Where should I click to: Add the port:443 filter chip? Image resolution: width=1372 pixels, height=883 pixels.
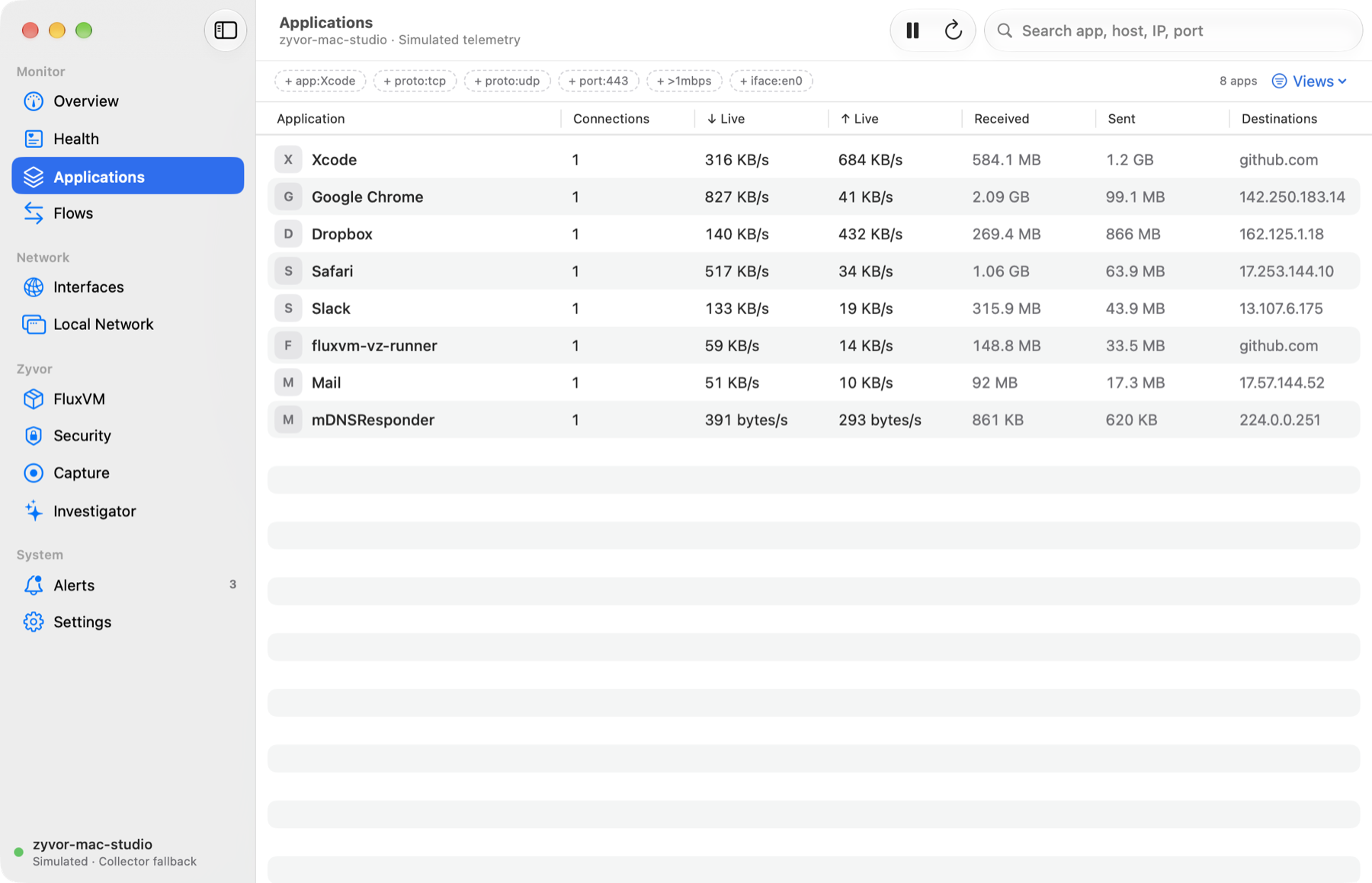(x=598, y=81)
